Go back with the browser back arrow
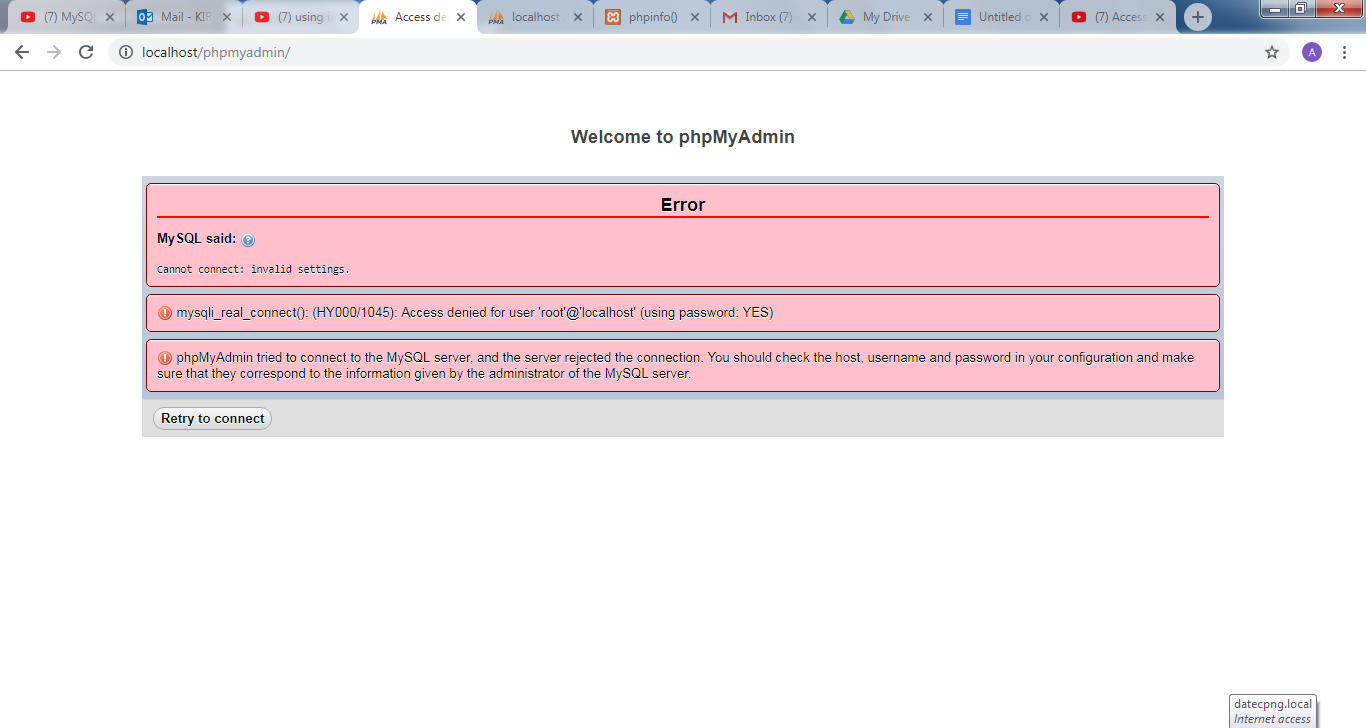 point(22,52)
